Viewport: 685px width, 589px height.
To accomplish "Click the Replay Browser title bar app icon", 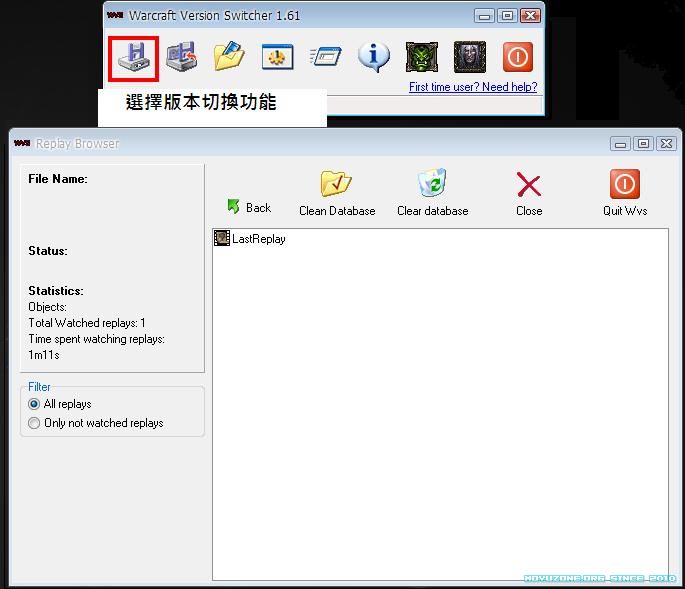I will [x=22, y=143].
